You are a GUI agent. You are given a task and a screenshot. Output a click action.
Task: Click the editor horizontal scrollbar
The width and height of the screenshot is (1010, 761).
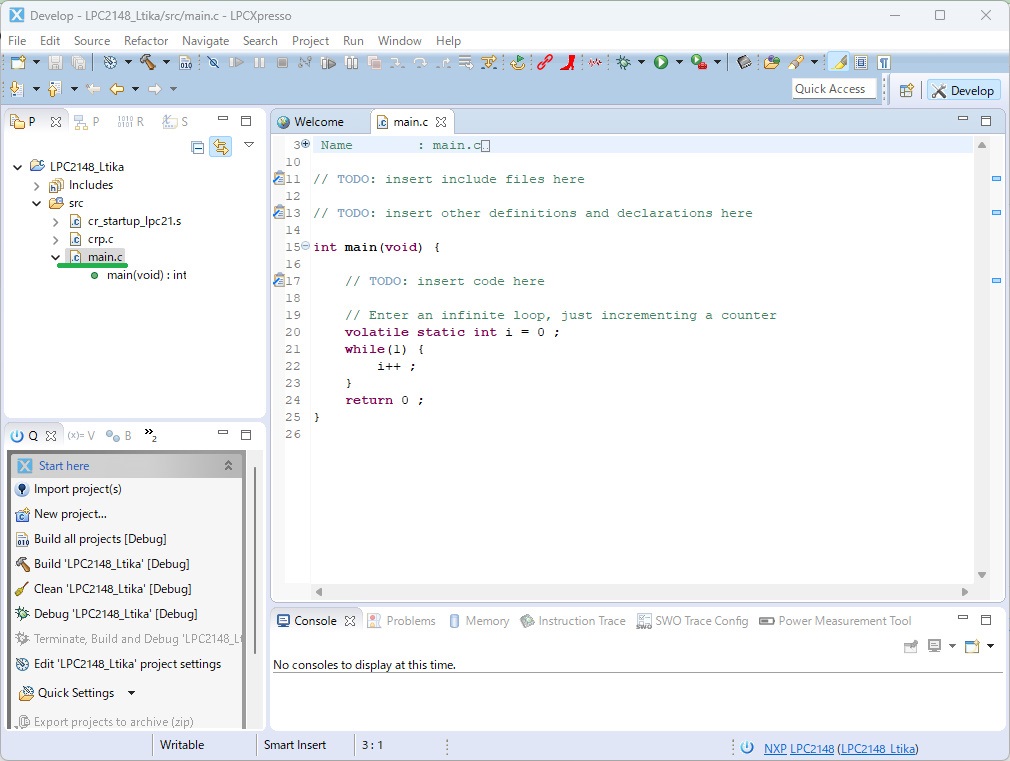tap(640, 592)
